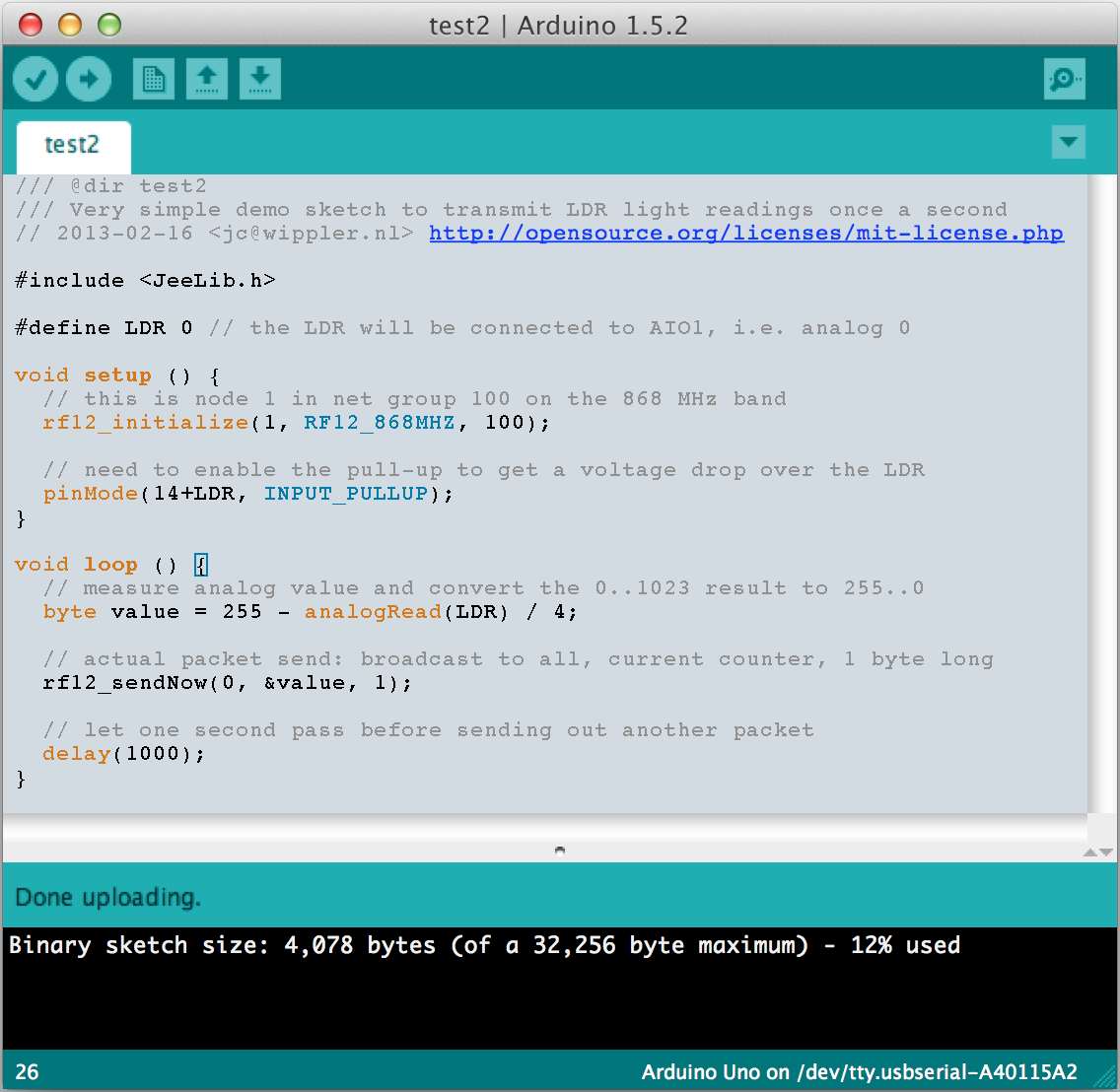Viewport: 1120px width, 1092px height.
Task: Click the 'delay(1000);' statement
Action: [123, 754]
